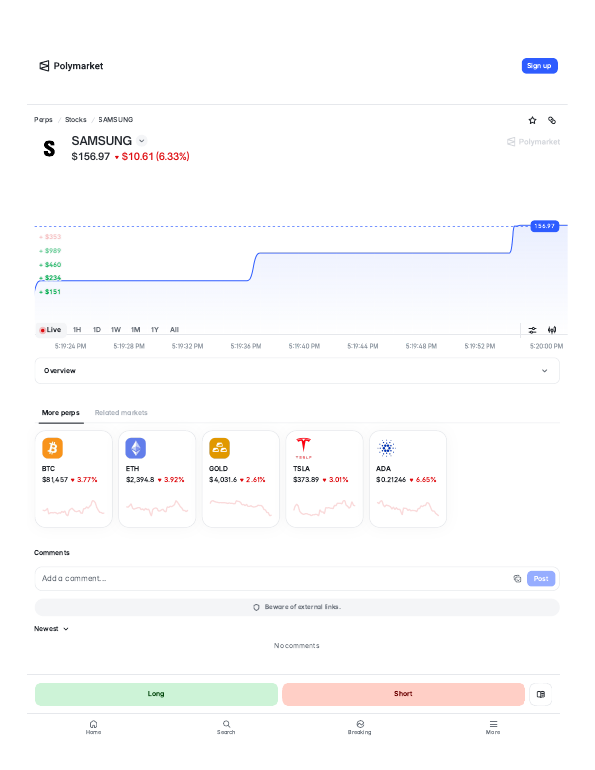Select the 1W chart range
Screen dimensions: 595x770
point(116,330)
